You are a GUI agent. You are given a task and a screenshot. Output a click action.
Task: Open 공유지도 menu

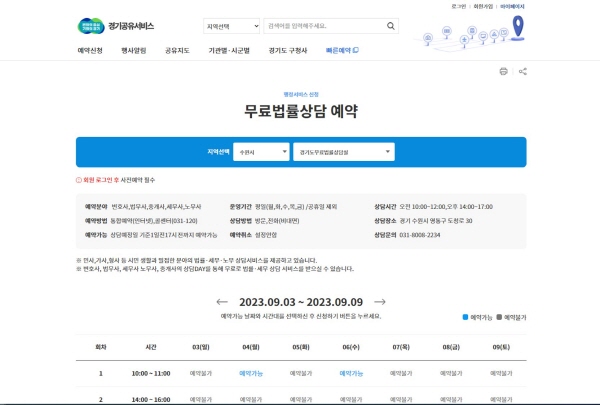pyautogui.click(x=177, y=51)
